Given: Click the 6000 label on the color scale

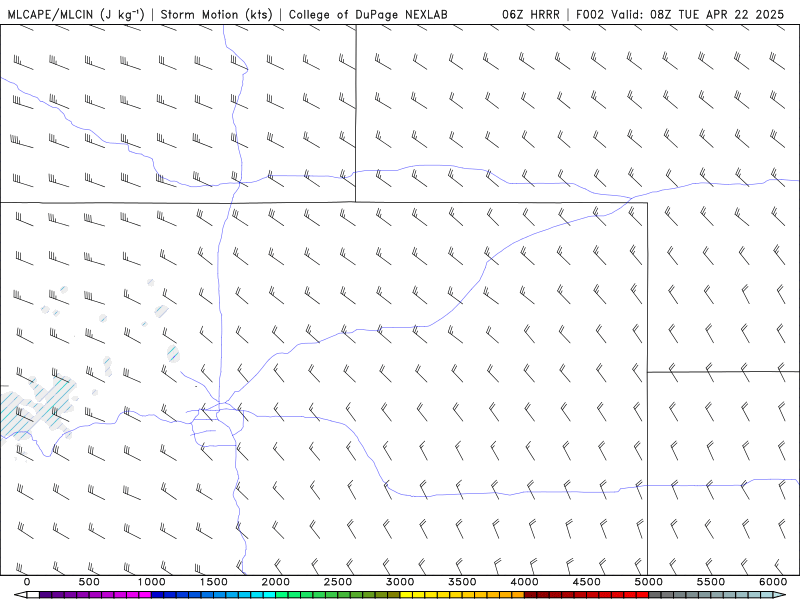Looking at the screenshot, I should tap(773, 582).
